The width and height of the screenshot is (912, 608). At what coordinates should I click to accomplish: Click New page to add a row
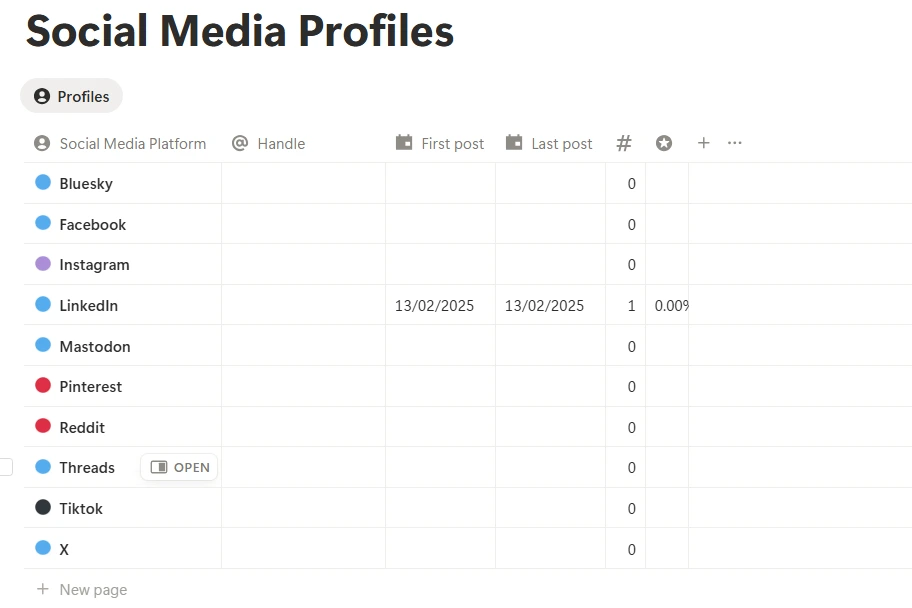pyautogui.click(x=81, y=589)
